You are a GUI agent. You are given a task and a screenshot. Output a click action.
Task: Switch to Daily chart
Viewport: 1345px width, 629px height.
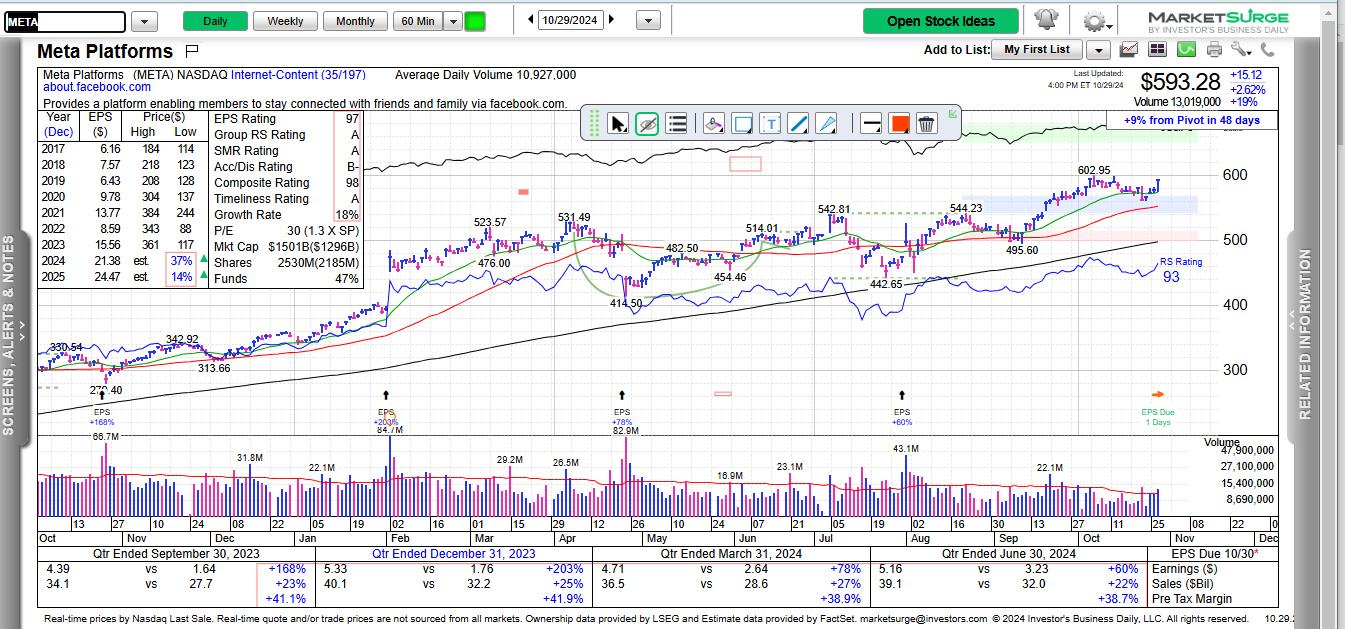[215, 21]
